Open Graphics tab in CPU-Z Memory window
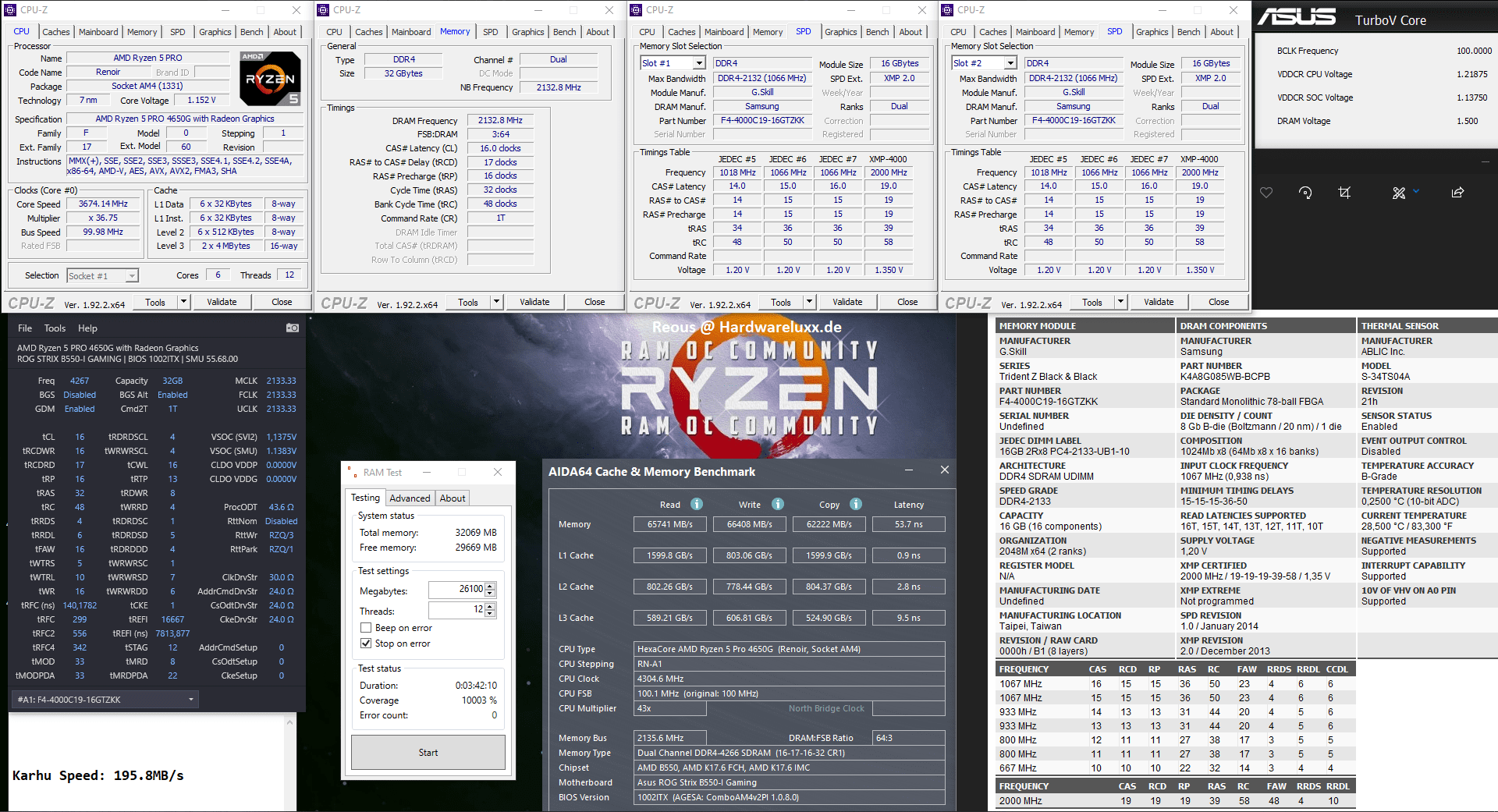The image size is (1498, 812). pyautogui.click(x=528, y=32)
